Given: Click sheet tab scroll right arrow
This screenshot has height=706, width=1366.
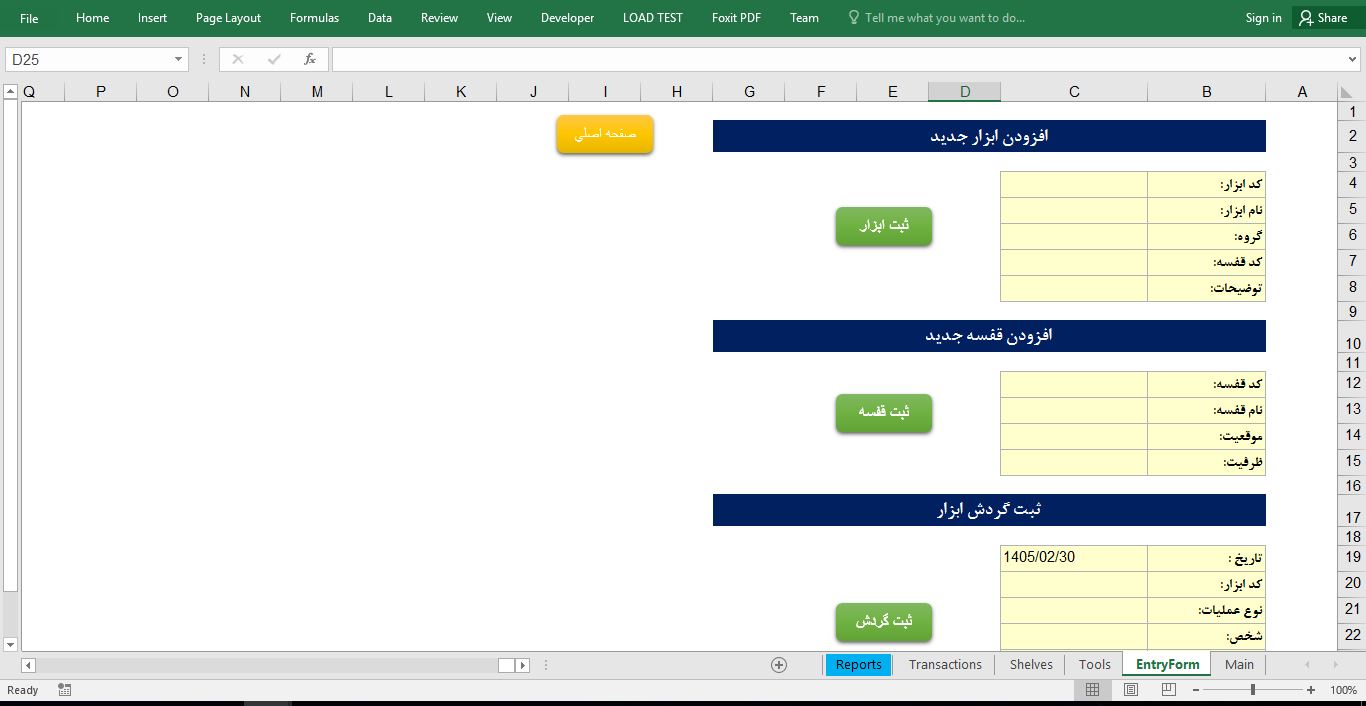Looking at the screenshot, I should click(1338, 665).
